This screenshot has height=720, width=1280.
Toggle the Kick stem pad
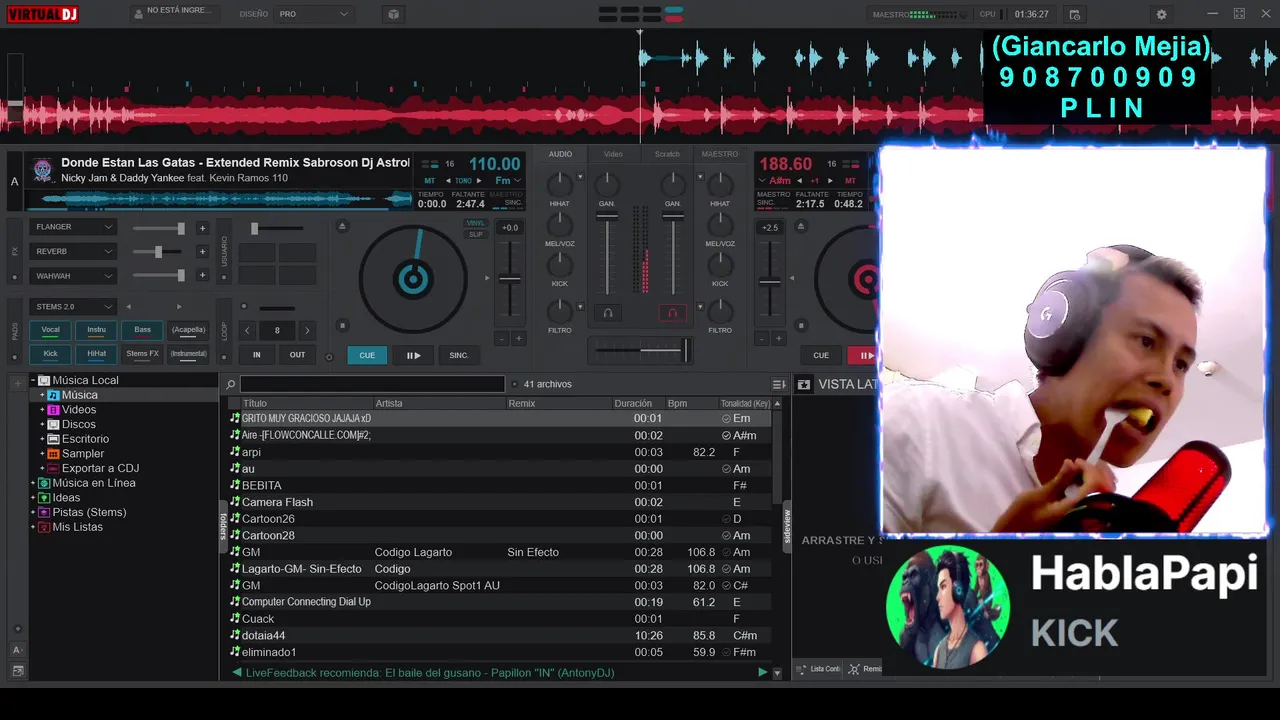(x=50, y=354)
